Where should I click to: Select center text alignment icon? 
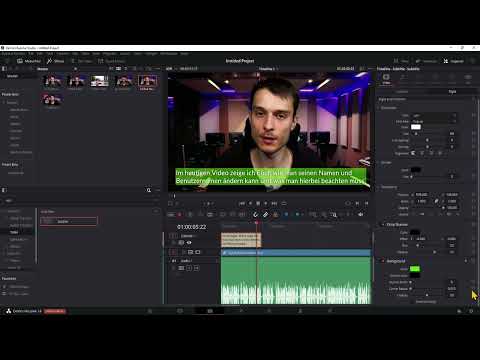coord(422,153)
